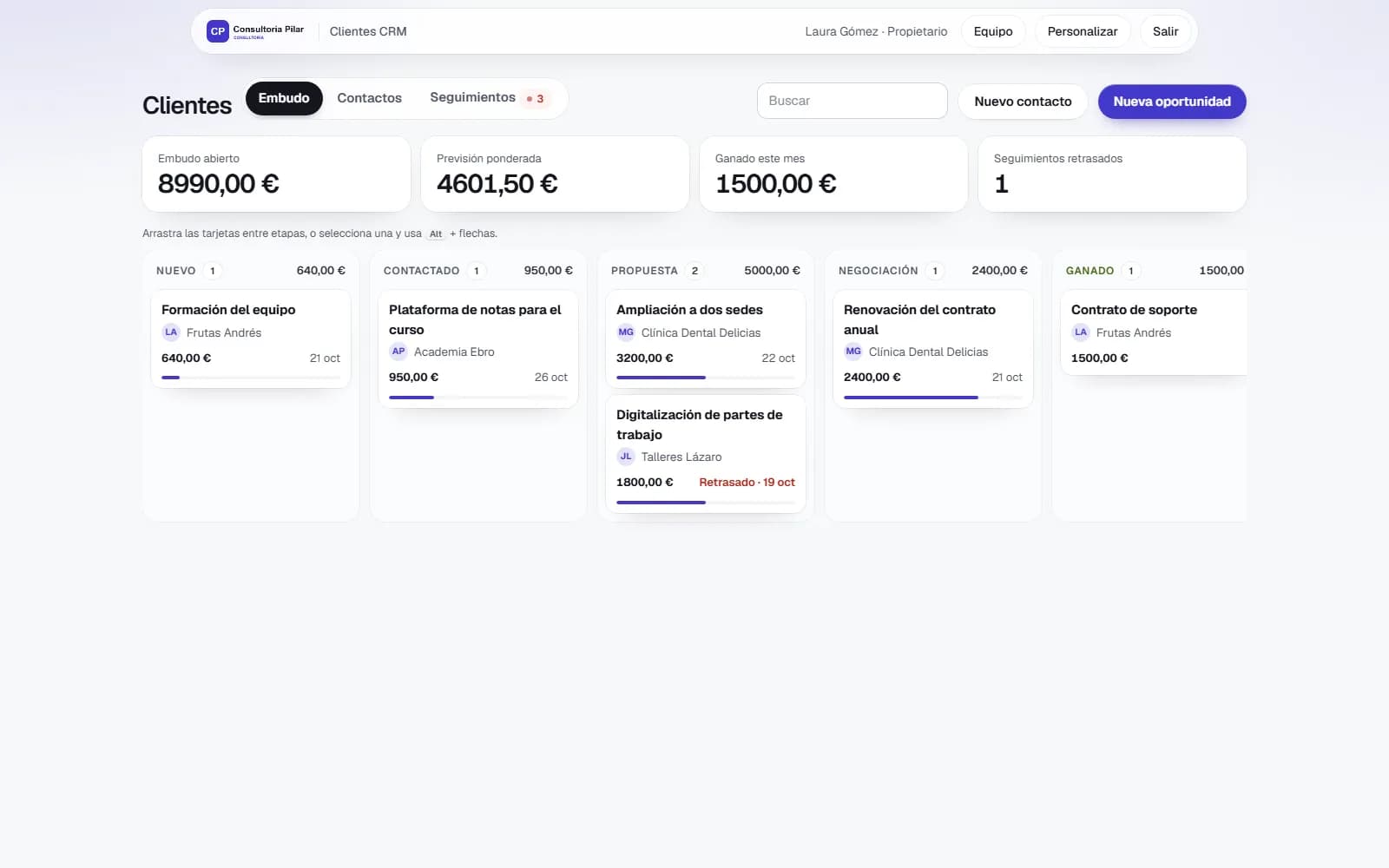Click the NEGOCIACIÓN column header
This screenshot has height=868, width=1389.
pyautogui.click(x=933, y=271)
